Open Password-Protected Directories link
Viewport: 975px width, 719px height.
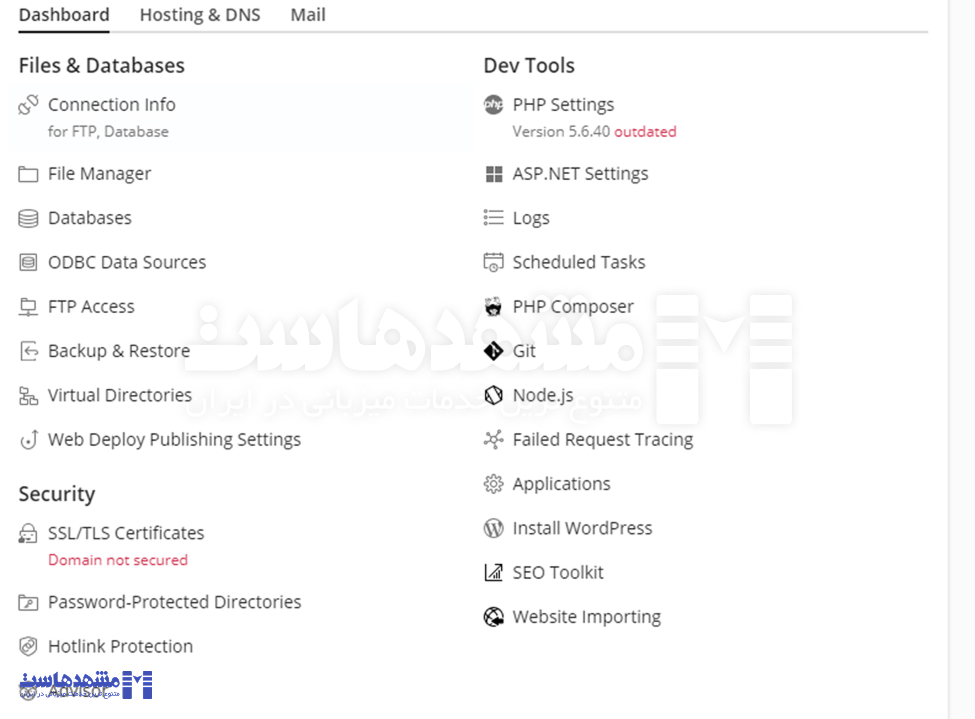click(174, 602)
